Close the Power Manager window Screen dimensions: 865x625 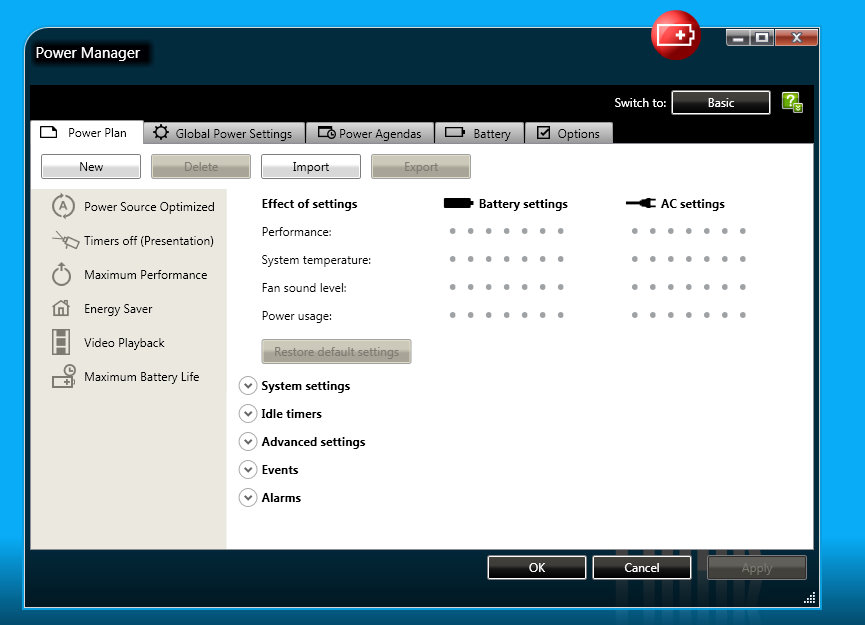tap(797, 38)
